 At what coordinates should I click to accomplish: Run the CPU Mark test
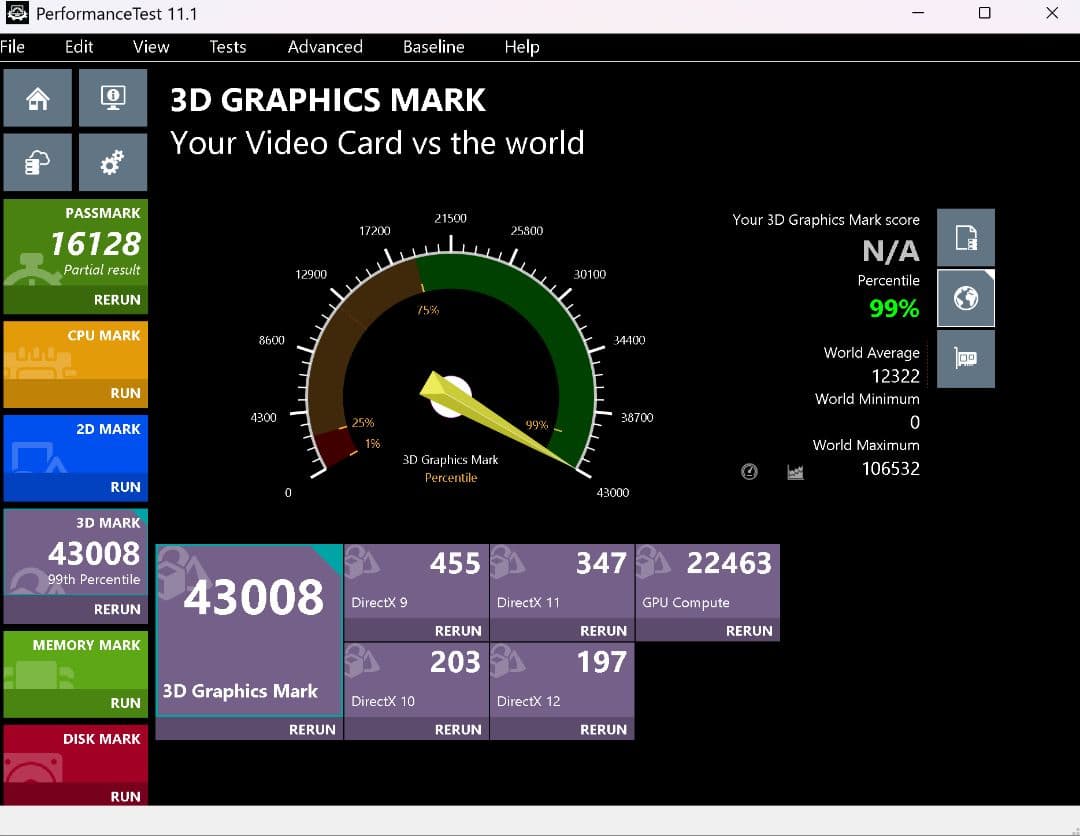tap(125, 393)
